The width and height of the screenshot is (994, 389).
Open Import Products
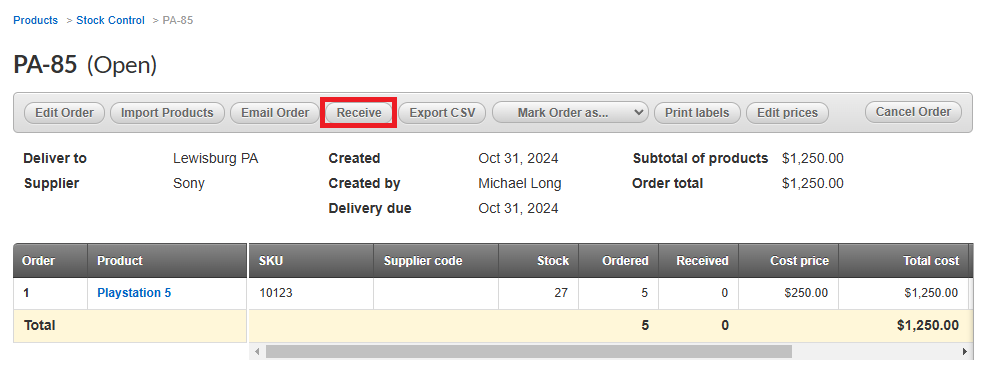(167, 113)
